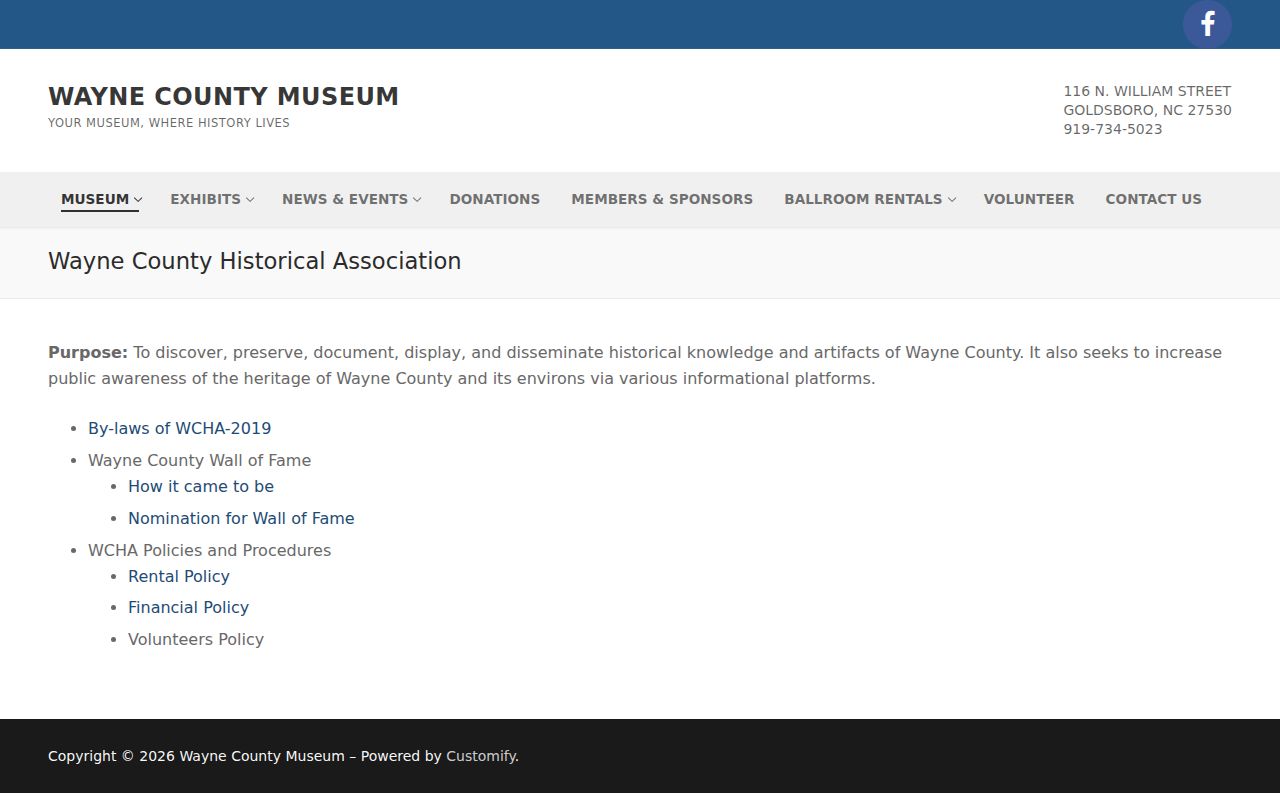Open the Donations menu item

[495, 199]
